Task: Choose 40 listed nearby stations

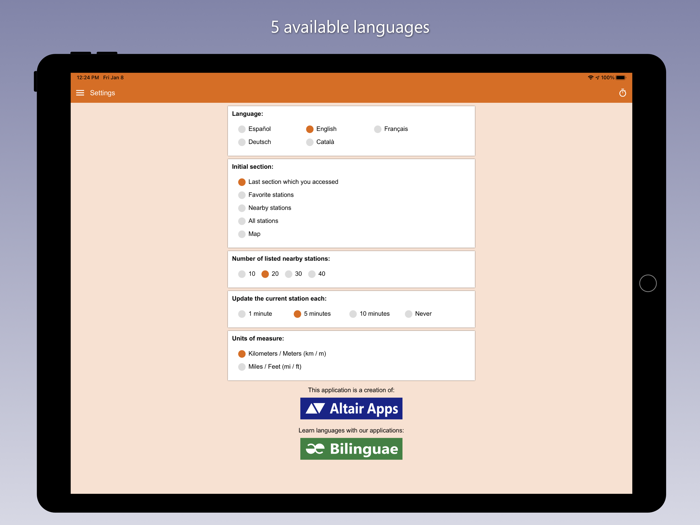Action: (x=317, y=274)
